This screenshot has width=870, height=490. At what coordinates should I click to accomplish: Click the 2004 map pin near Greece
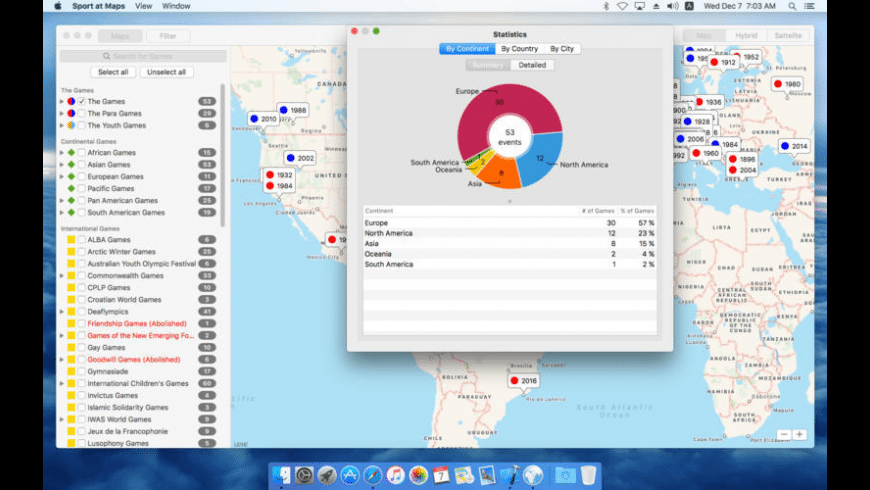pos(742,170)
